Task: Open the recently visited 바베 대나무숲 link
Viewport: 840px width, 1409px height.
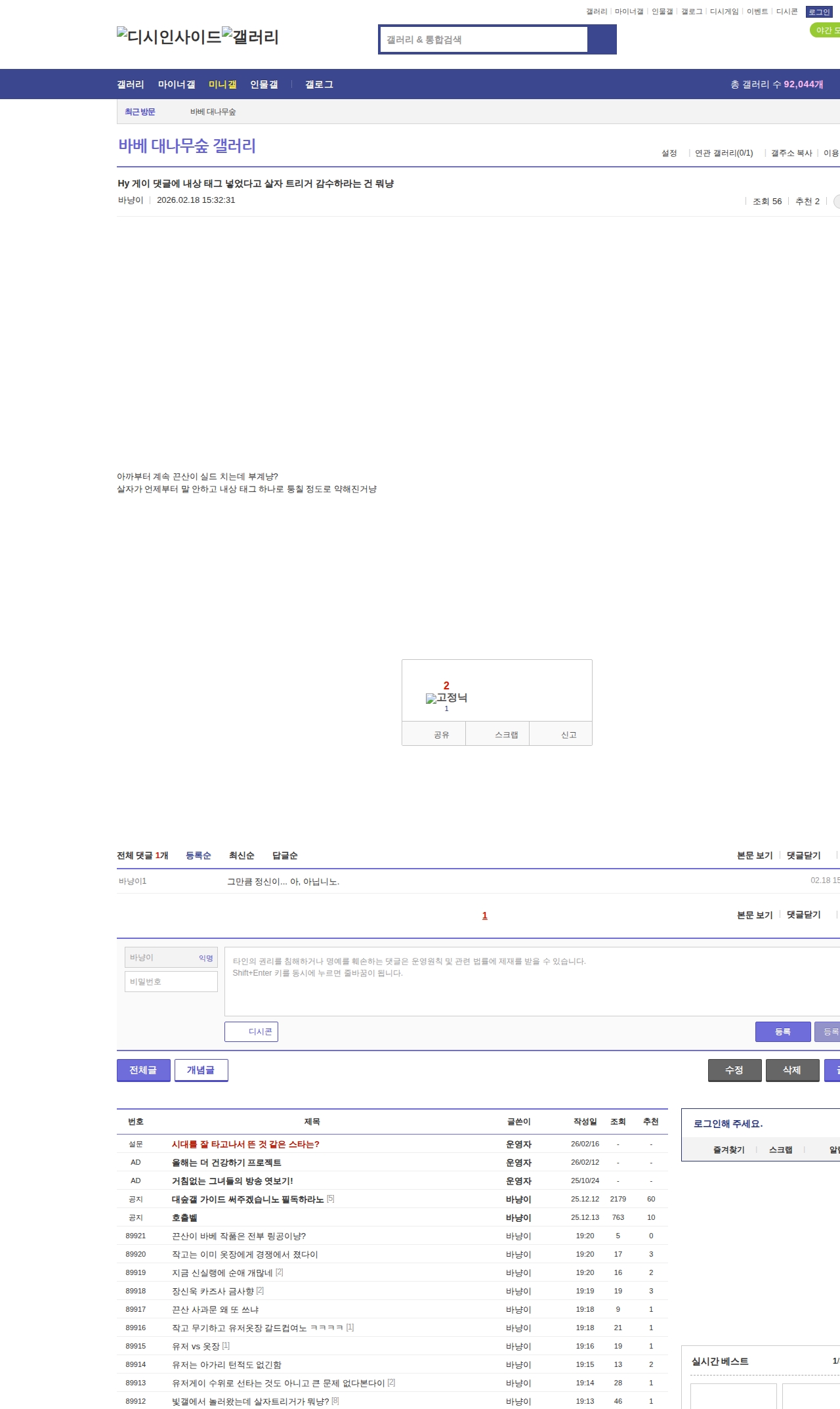Action: [x=213, y=112]
